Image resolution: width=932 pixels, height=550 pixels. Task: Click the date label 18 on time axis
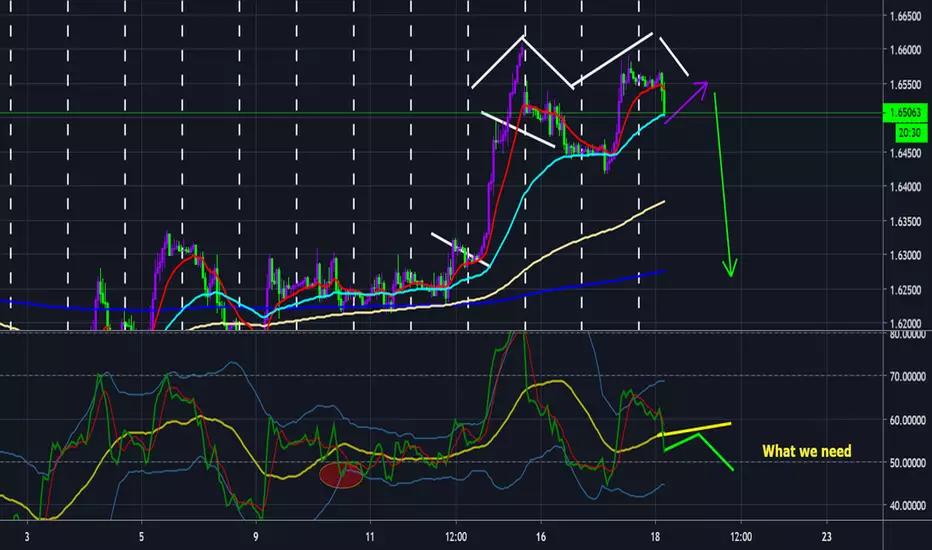point(655,537)
